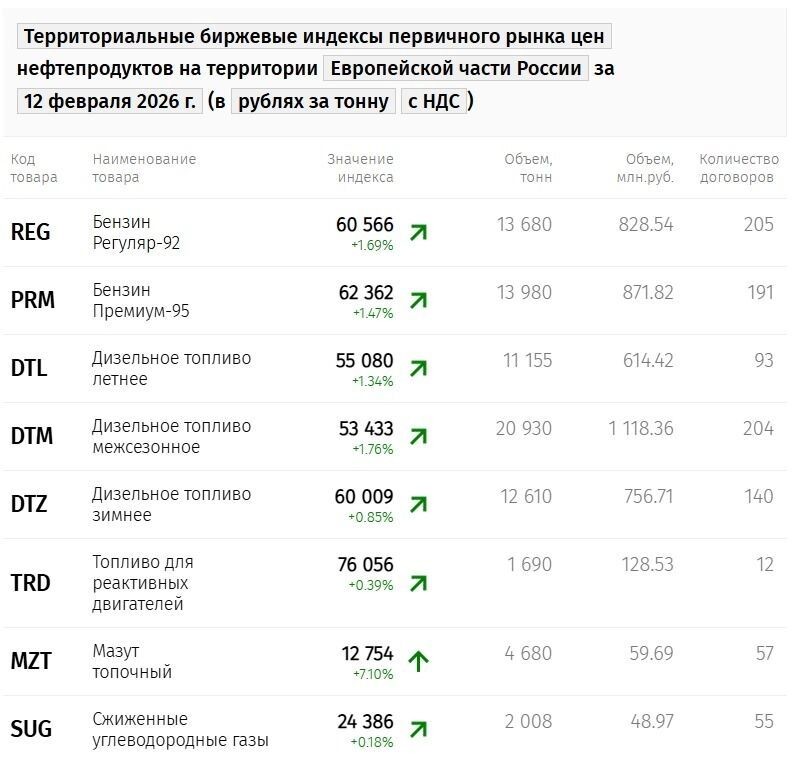The image size is (800, 770).
Task: Click the trend arrow beside DTM index 53 433
Action: tap(418, 437)
